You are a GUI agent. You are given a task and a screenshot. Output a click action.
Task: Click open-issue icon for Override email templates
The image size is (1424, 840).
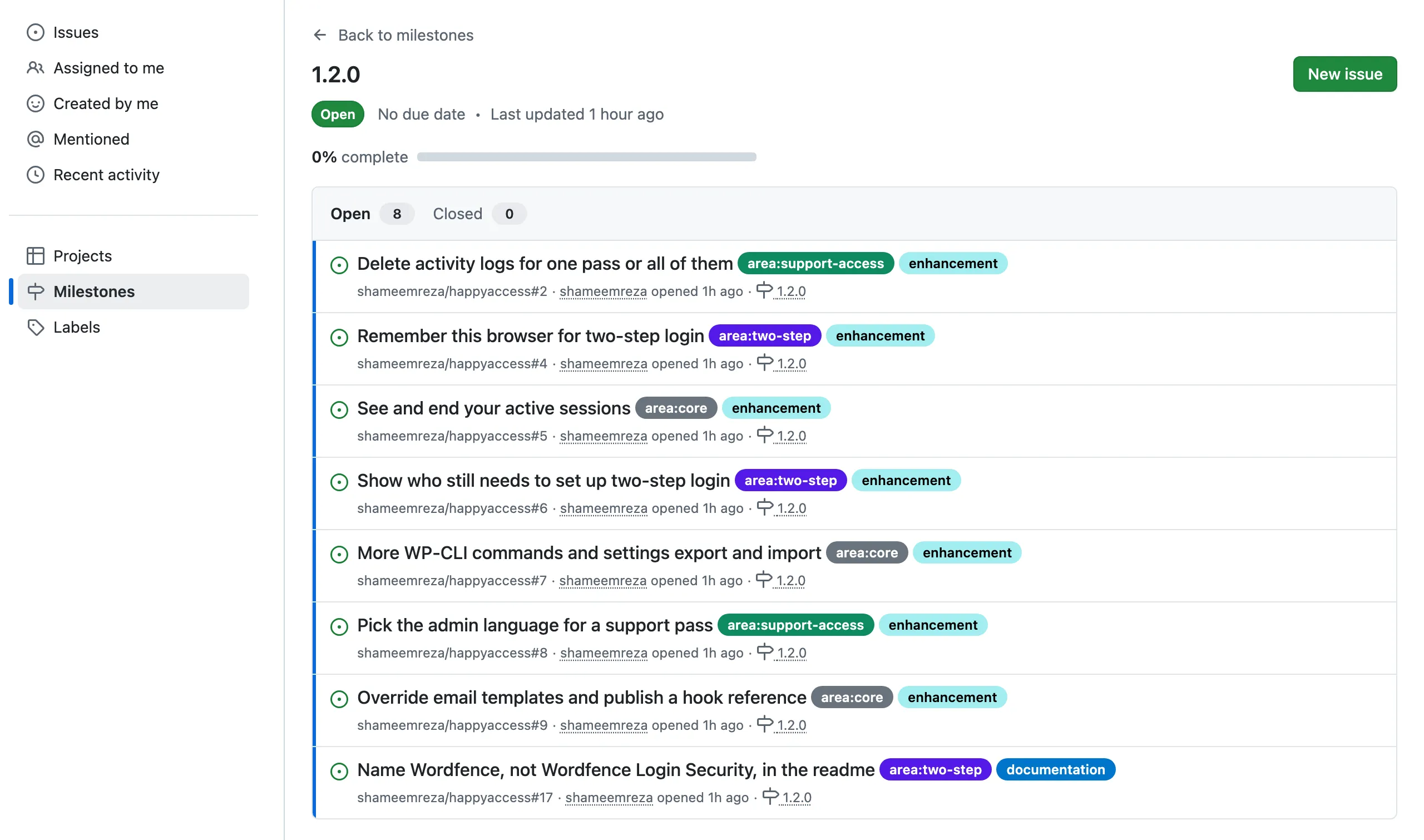pyautogui.click(x=339, y=699)
